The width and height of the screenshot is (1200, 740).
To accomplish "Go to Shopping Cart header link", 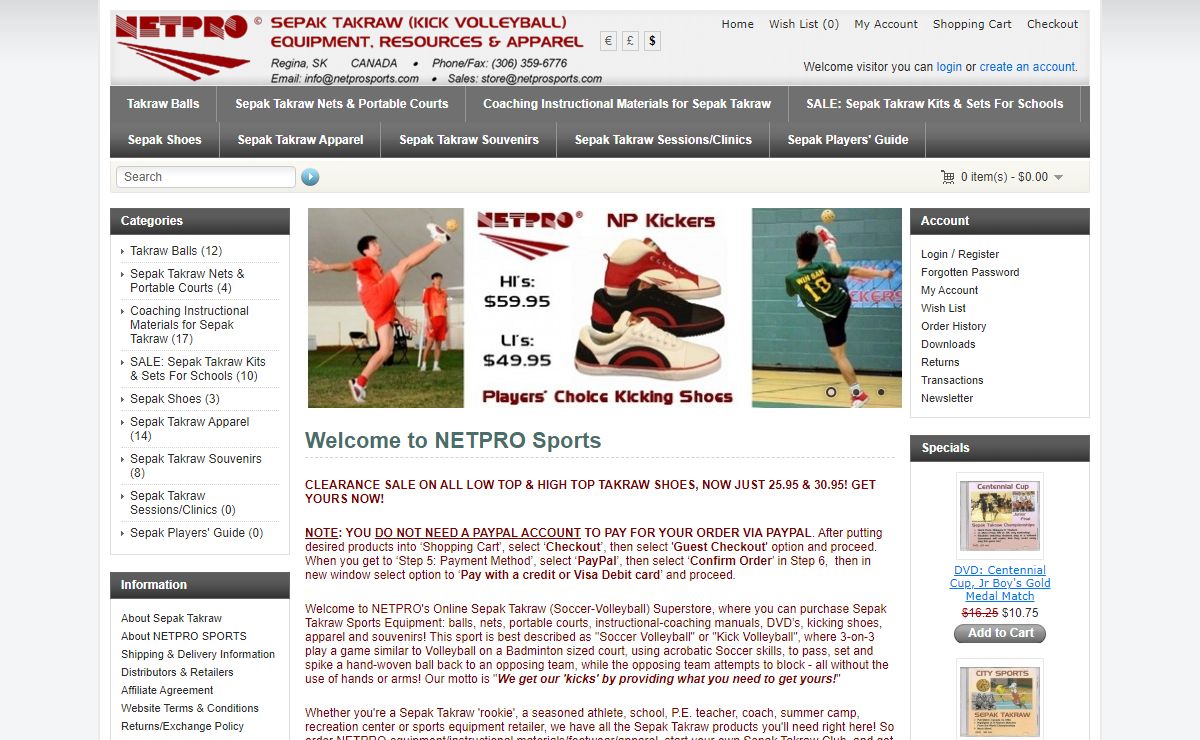I will [972, 24].
